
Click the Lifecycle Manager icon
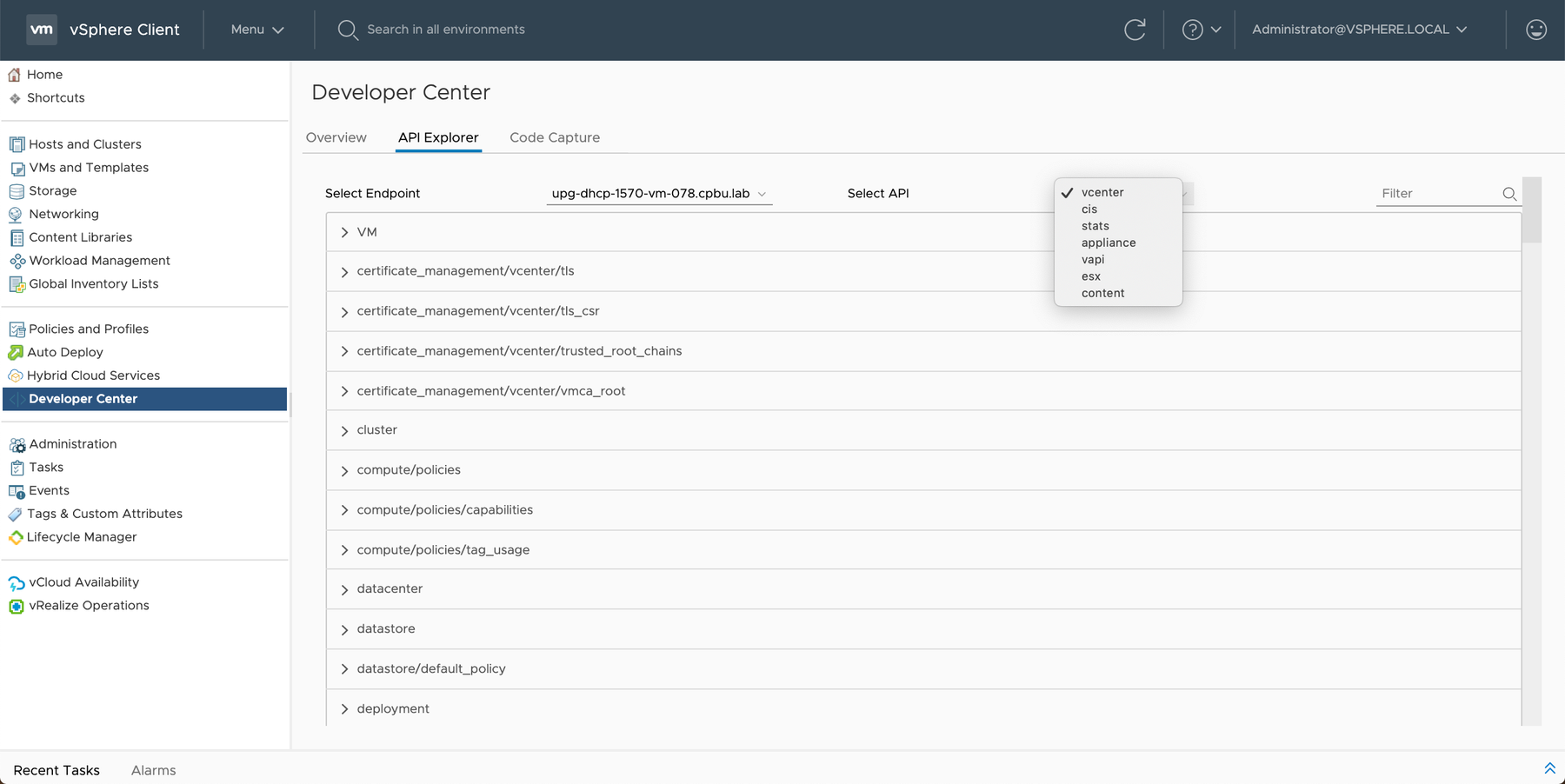(16, 537)
